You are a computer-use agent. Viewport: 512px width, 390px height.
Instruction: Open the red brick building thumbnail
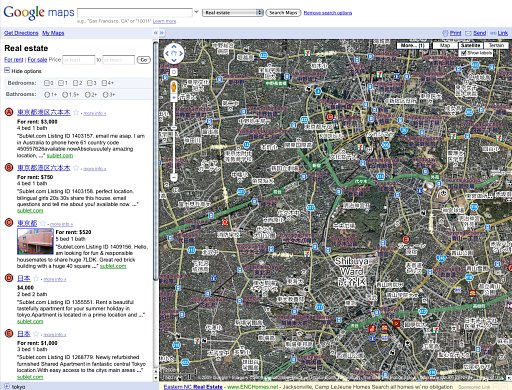[x=35, y=241]
